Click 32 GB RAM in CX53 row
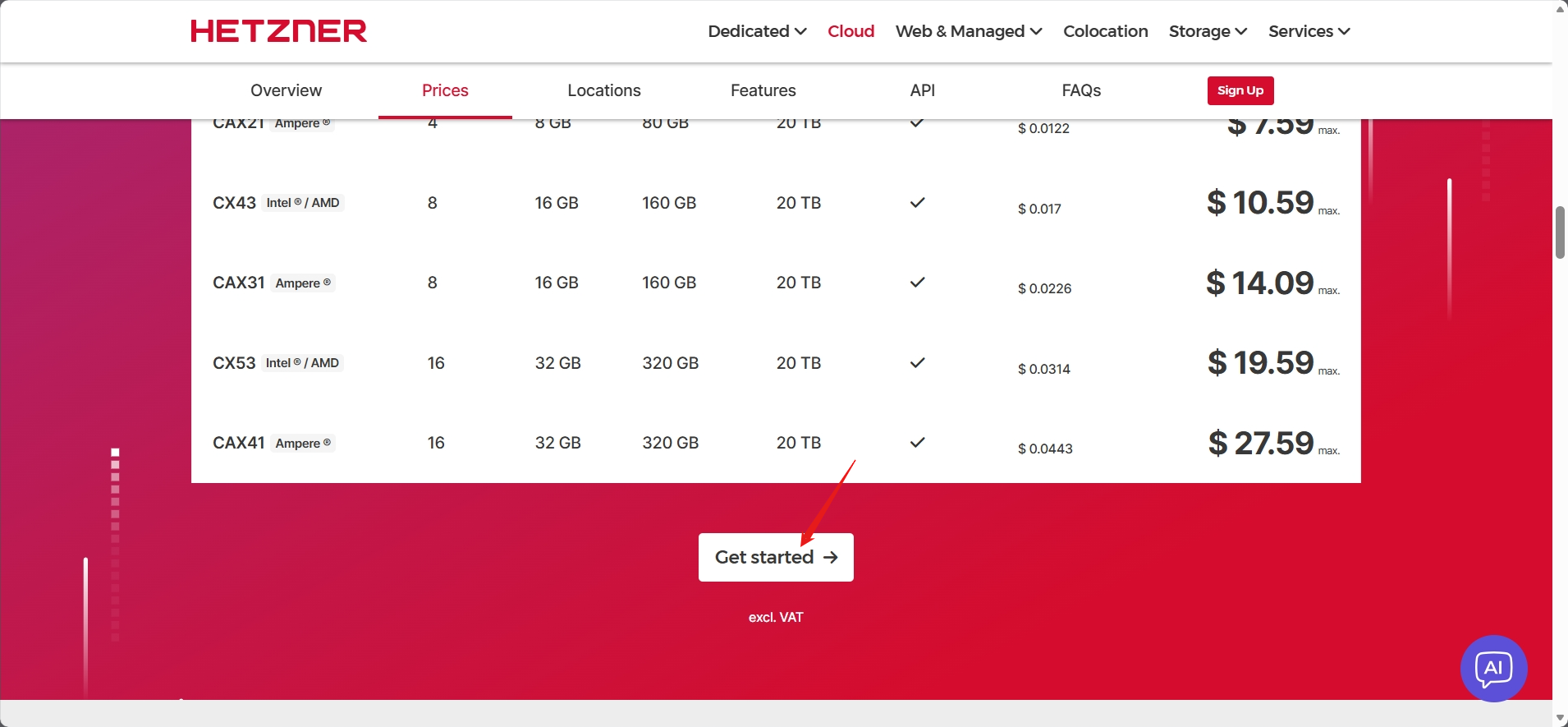This screenshot has height=727, width=1568. pyautogui.click(x=558, y=363)
